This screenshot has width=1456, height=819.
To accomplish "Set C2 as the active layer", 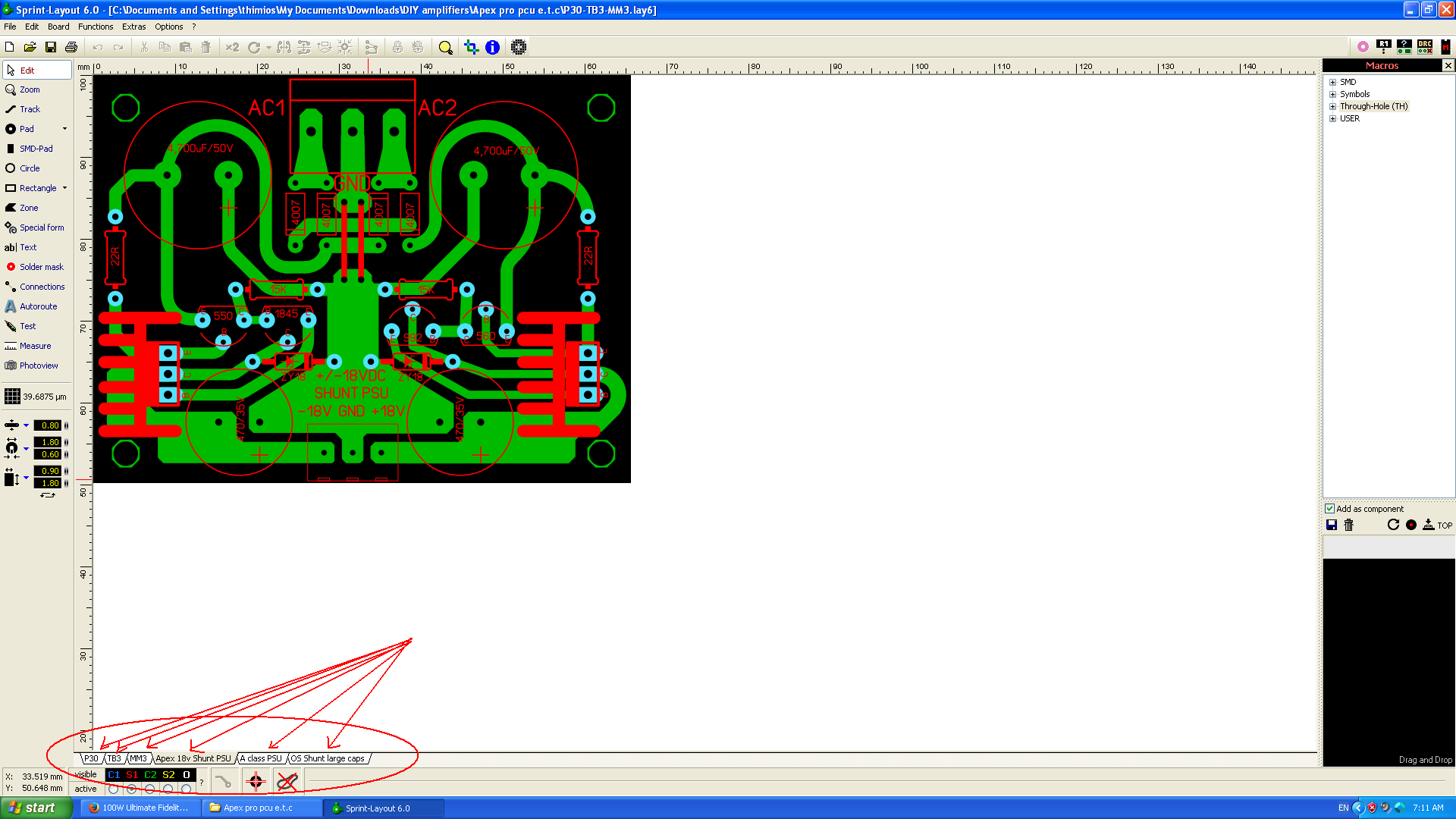I will tap(150, 789).
